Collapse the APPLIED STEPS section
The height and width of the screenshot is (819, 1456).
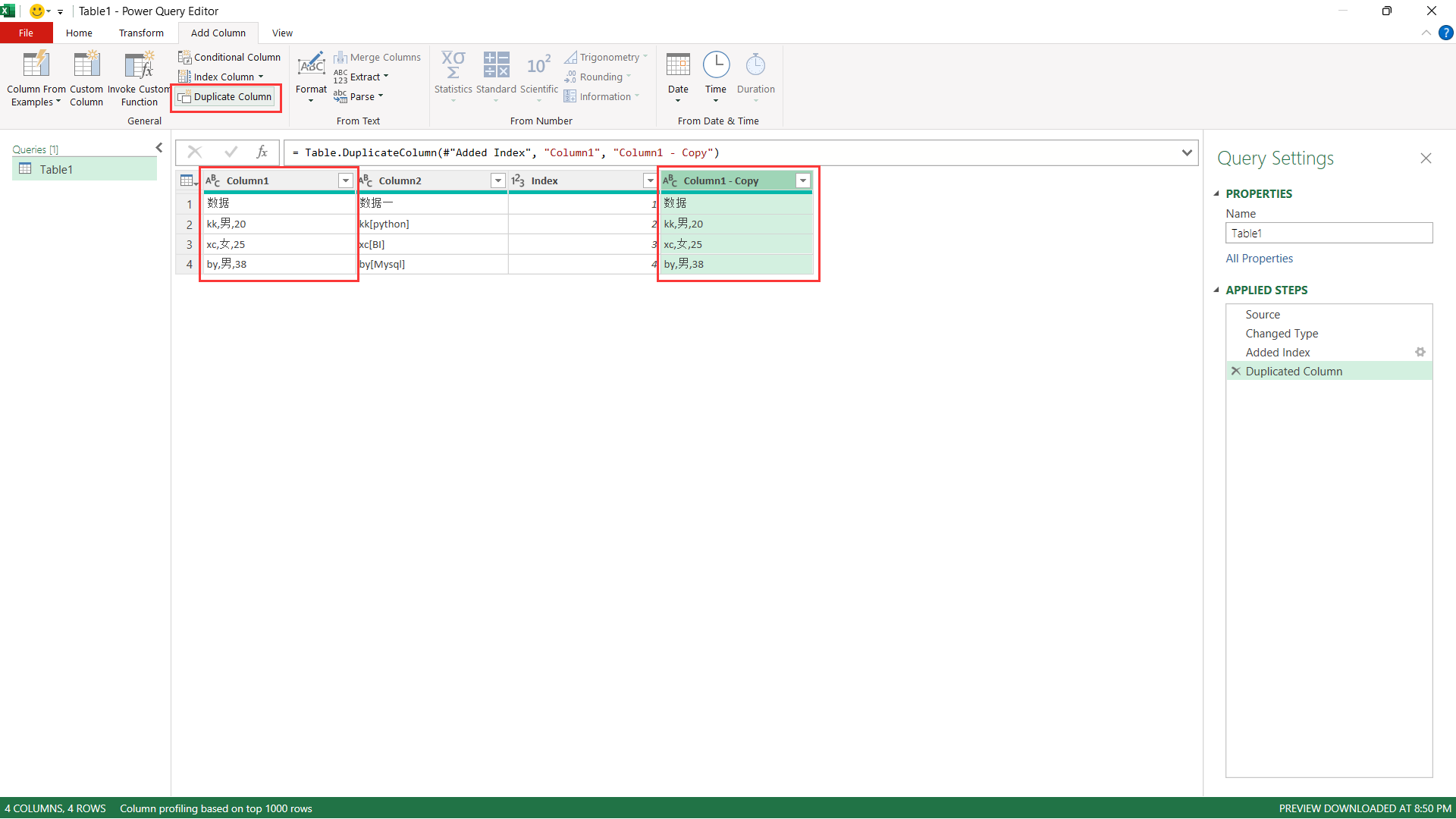point(1216,290)
